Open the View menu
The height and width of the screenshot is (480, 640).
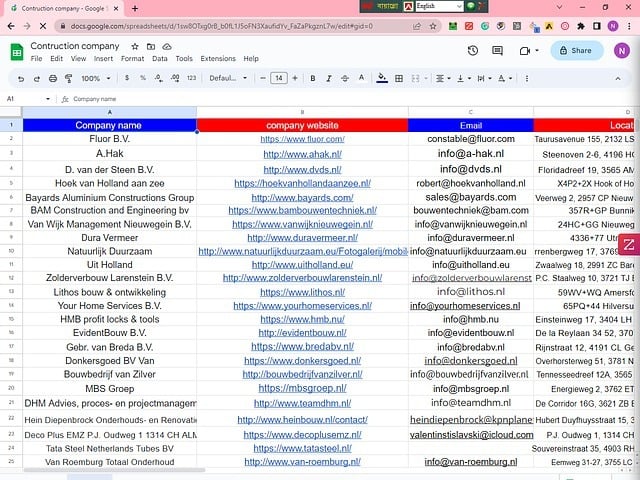tap(78, 59)
